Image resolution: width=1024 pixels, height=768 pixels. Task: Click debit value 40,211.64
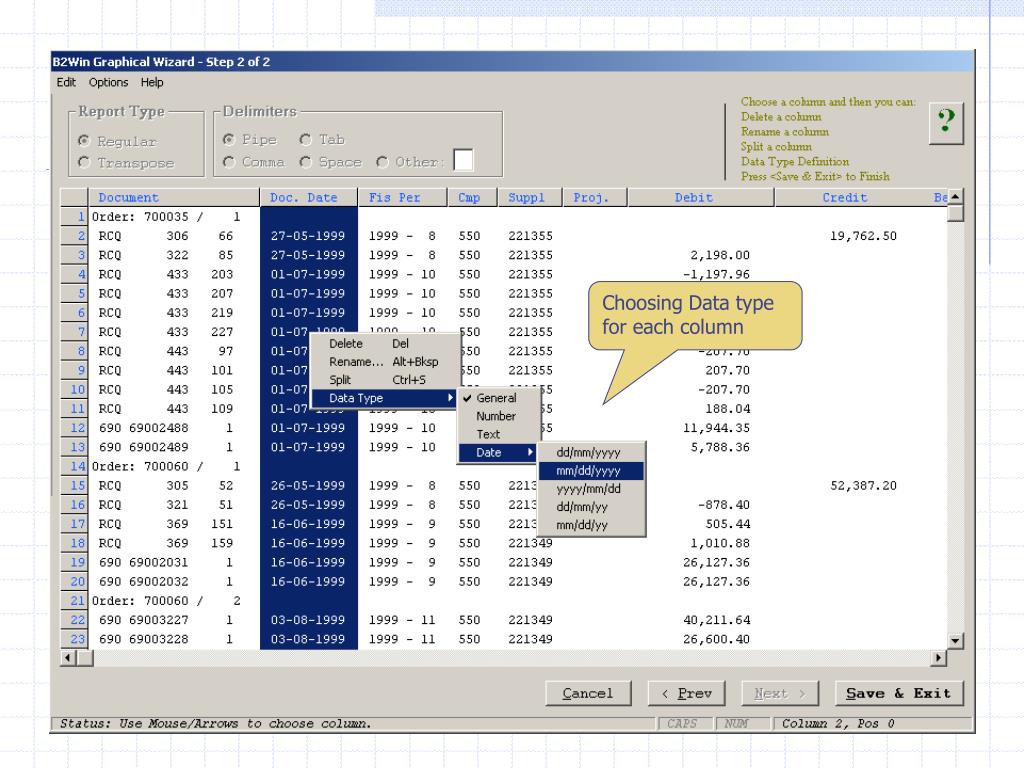(x=716, y=620)
